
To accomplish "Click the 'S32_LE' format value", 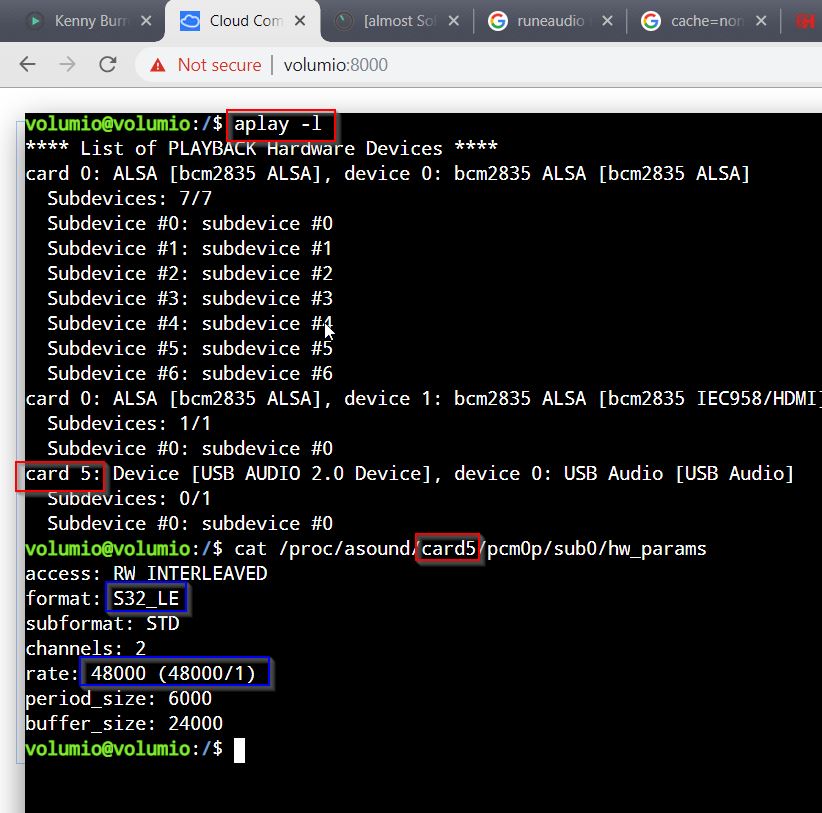I will tap(146, 599).
